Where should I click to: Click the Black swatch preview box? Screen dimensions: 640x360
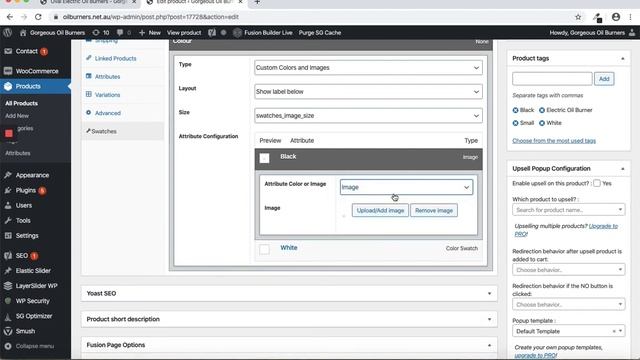pos(264,158)
